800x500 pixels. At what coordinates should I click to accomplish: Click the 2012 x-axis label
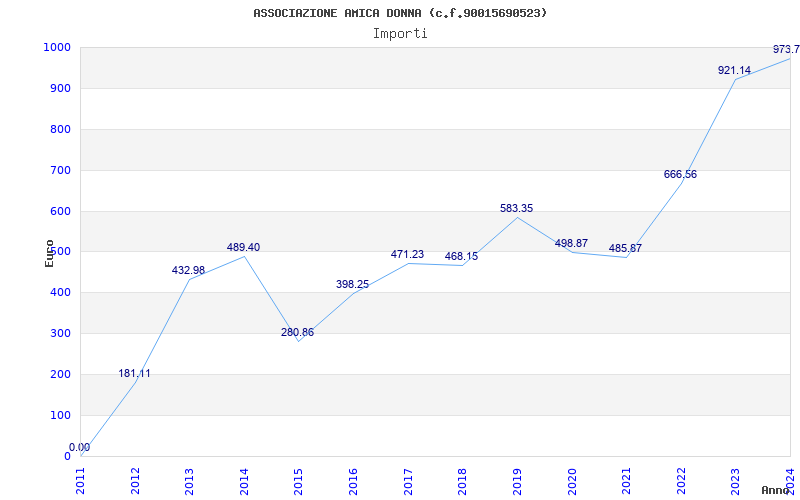[x=135, y=481]
